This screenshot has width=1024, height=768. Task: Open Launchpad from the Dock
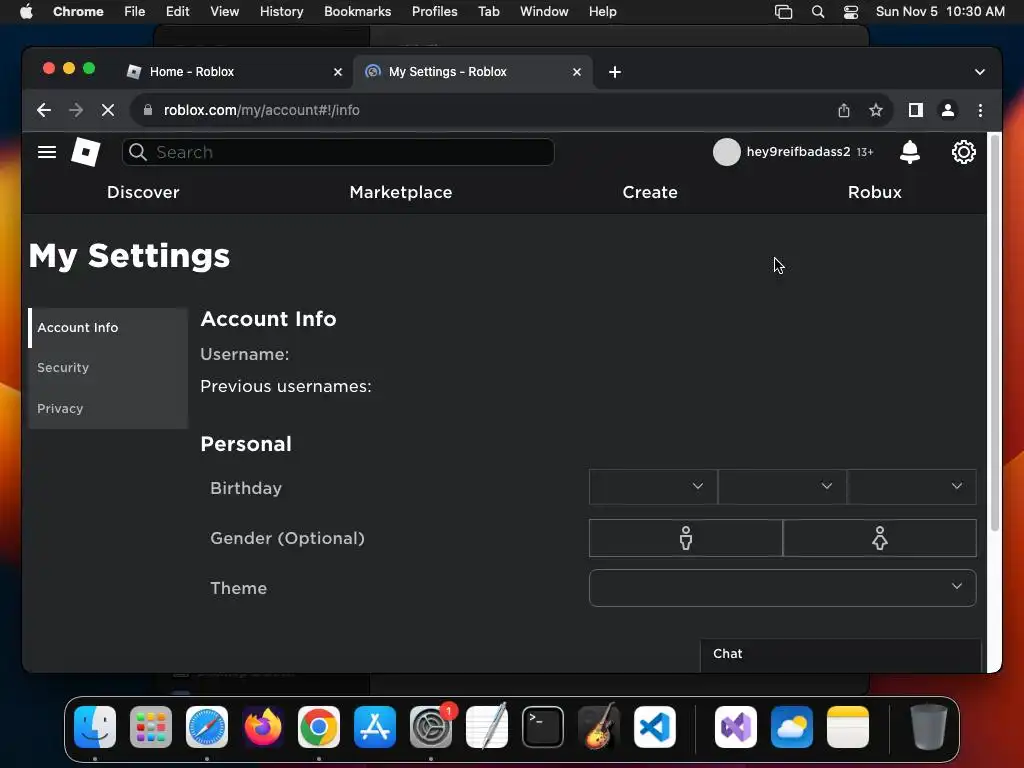point(151,727)
